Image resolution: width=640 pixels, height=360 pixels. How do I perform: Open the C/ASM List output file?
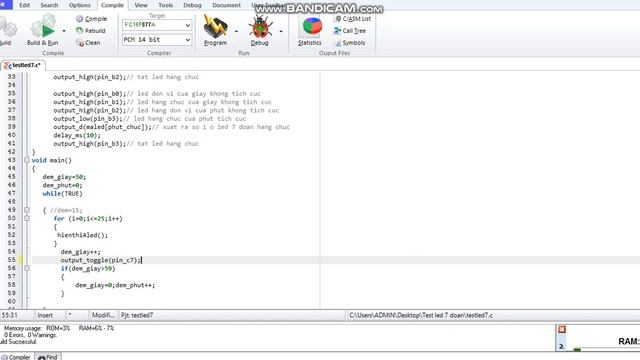[x=352, y=19]
